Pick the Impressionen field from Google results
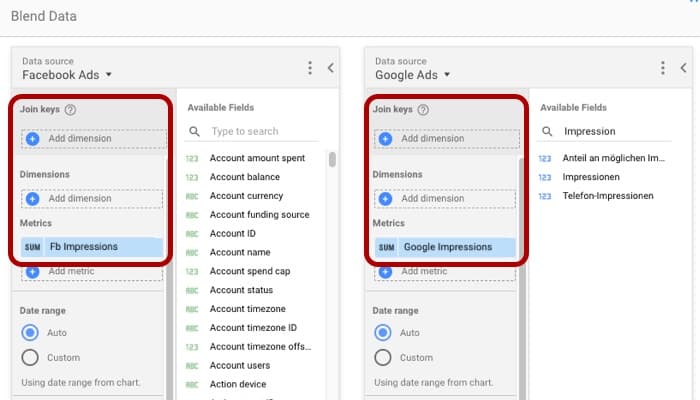The image size is (700, 400). tap(594, 177)
